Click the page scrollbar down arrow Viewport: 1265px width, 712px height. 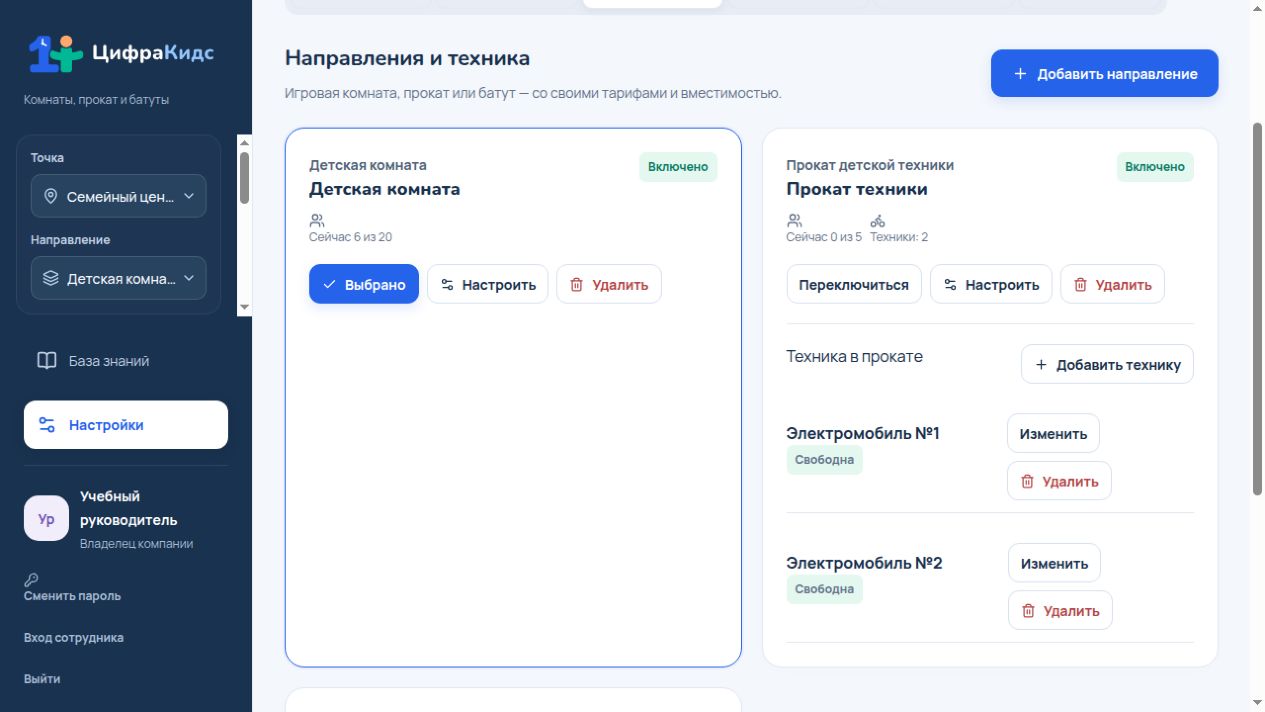(x=1257, y=703)
